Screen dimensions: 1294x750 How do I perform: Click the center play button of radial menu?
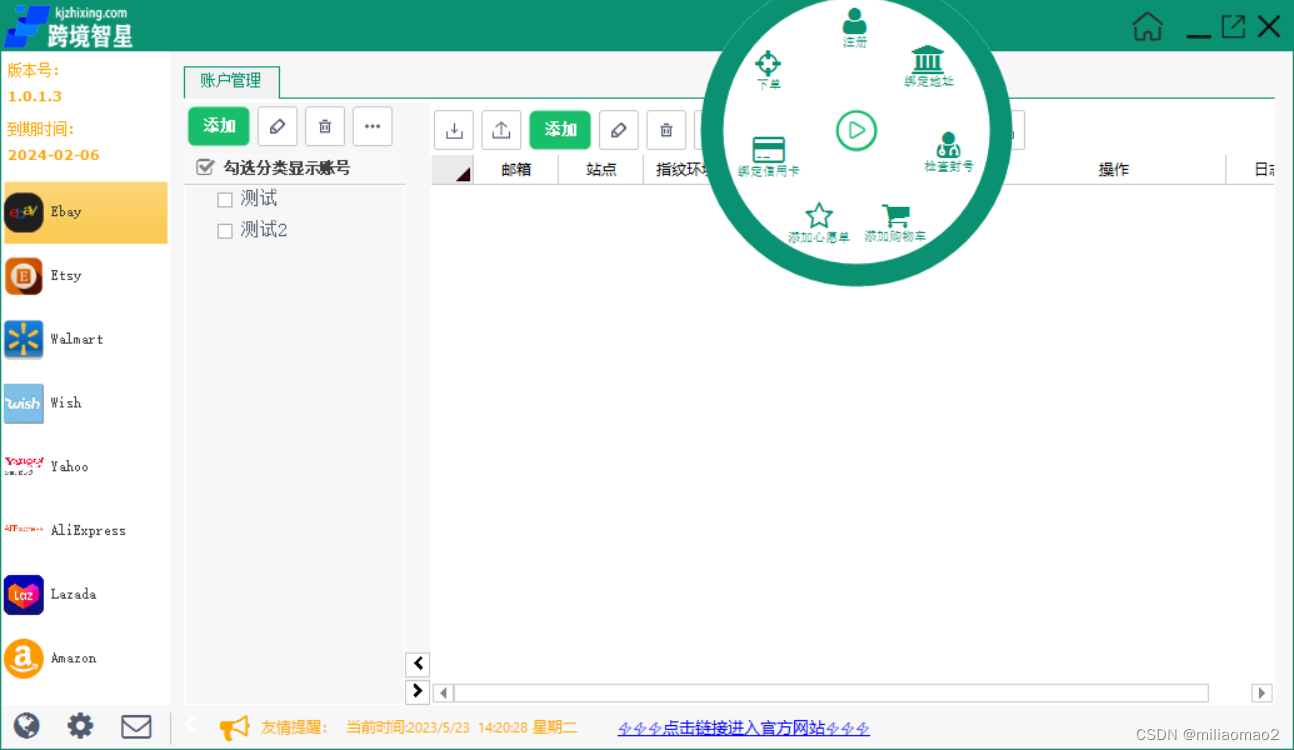pos(856,130)
